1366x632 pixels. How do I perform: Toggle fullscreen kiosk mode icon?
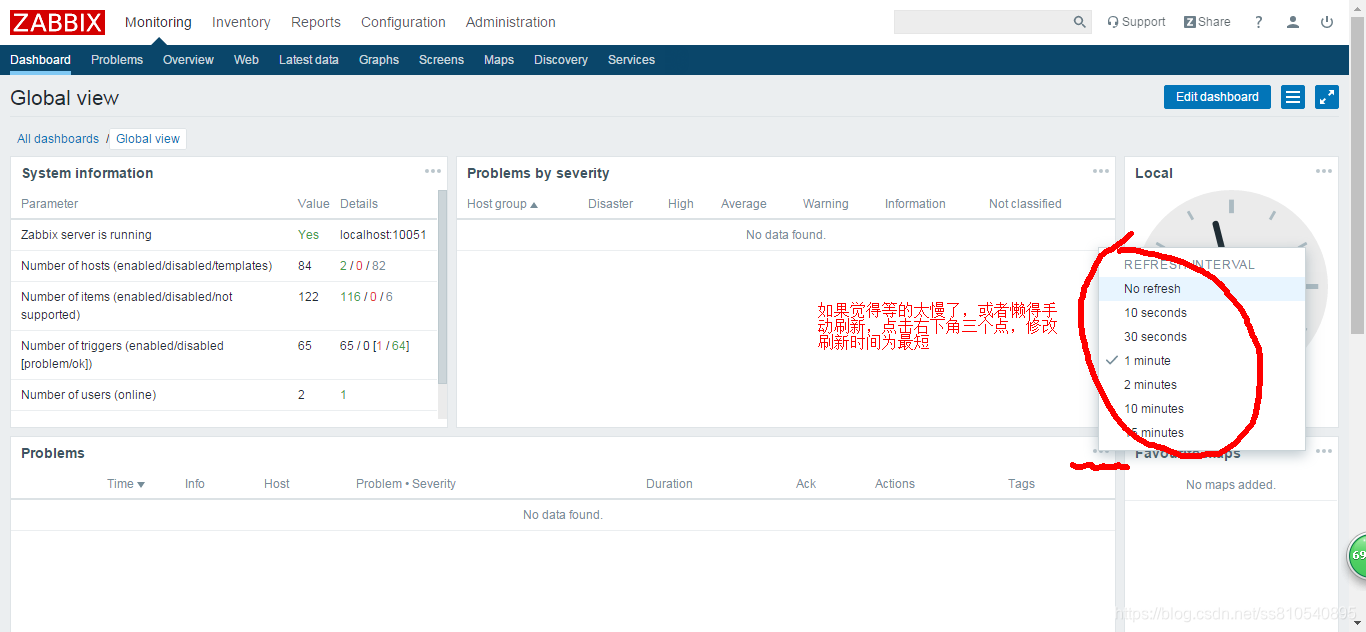(x=1327, y=97)
